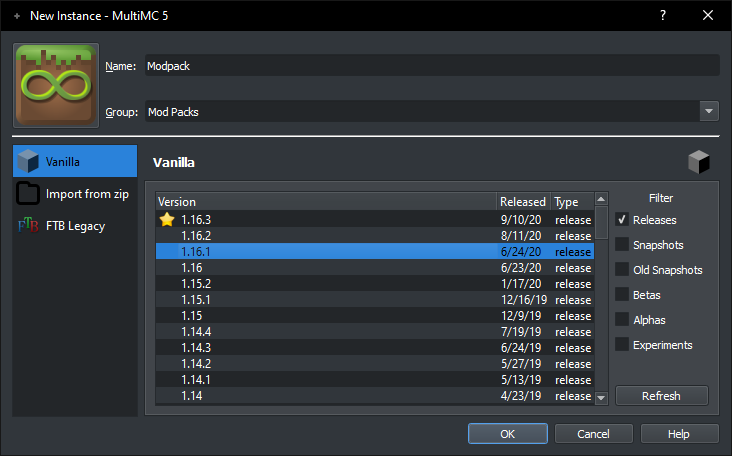The height and width of the screenshot is (456, 732).
Task: Select version 1.15.2 row
Action: coord(375,283)
